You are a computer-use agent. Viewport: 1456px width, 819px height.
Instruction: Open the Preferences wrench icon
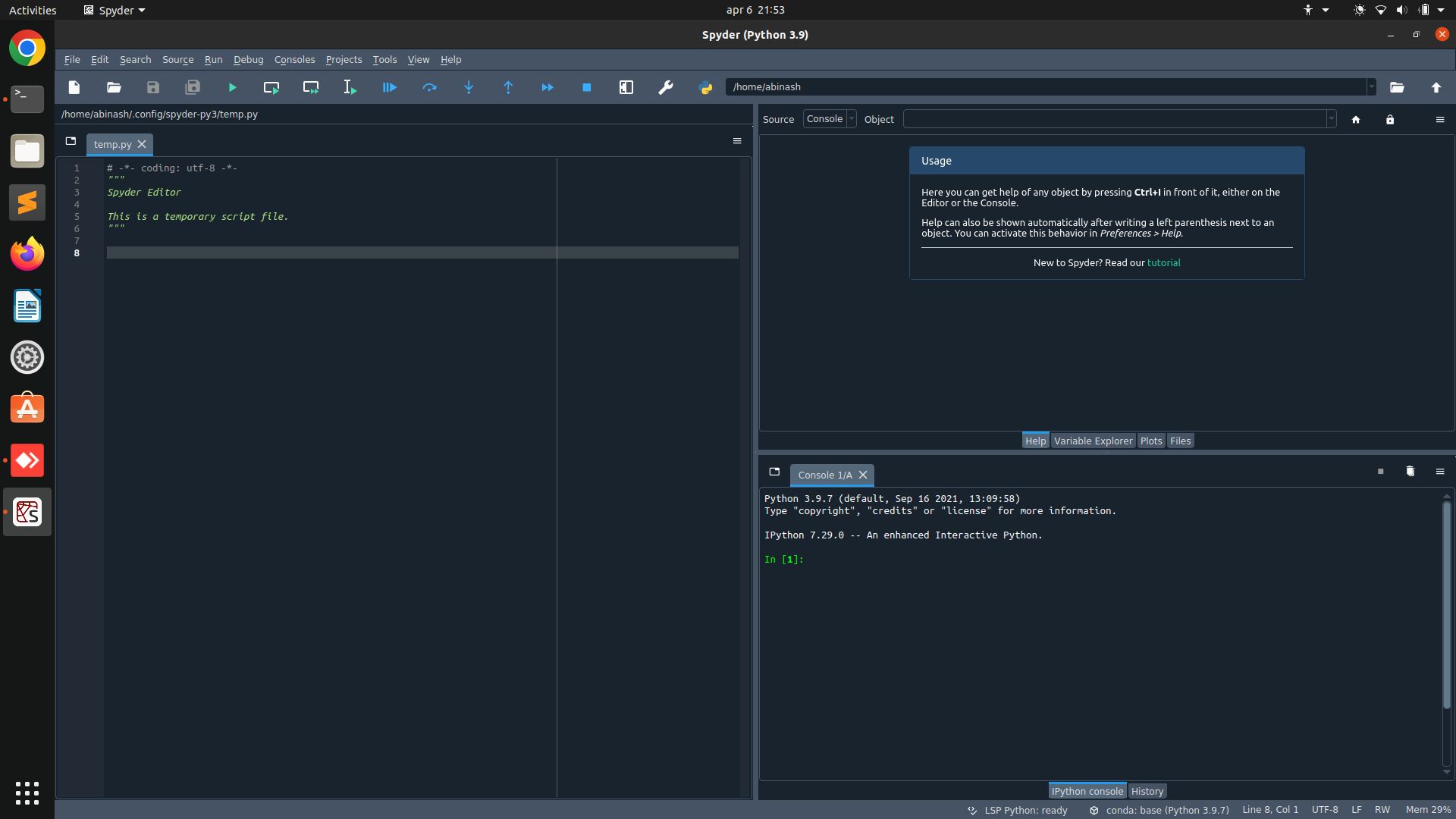(666, 87)
